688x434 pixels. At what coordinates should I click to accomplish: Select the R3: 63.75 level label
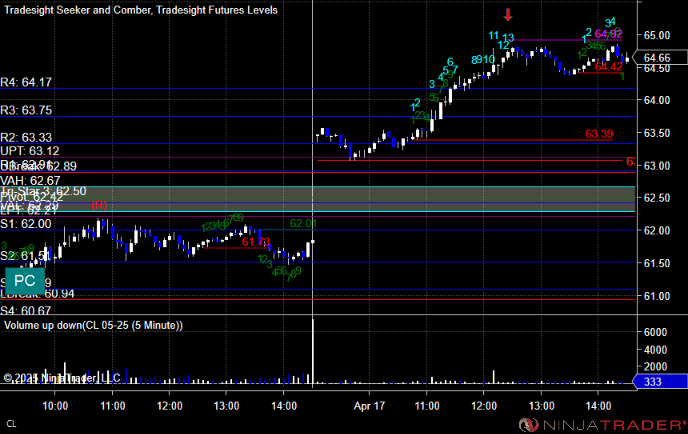[x=26, y=110]
